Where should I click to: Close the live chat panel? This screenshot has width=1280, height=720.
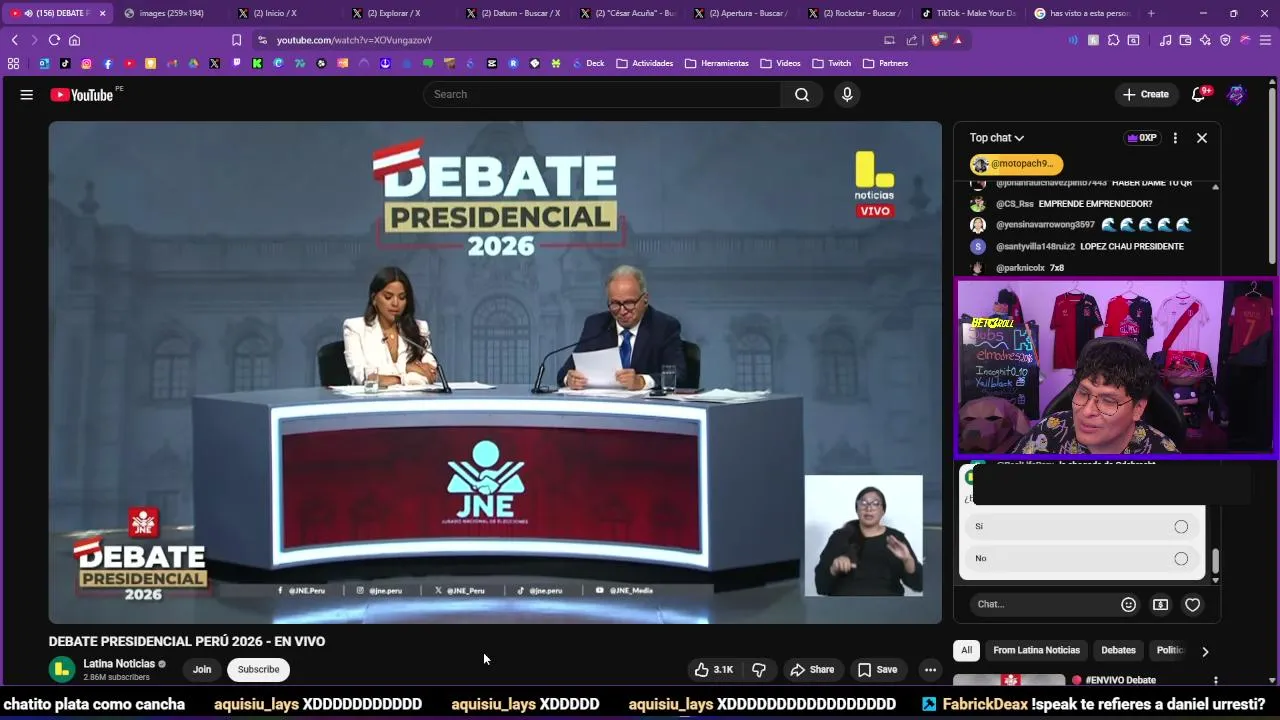pyautogui.click(x=1202, y=138)
